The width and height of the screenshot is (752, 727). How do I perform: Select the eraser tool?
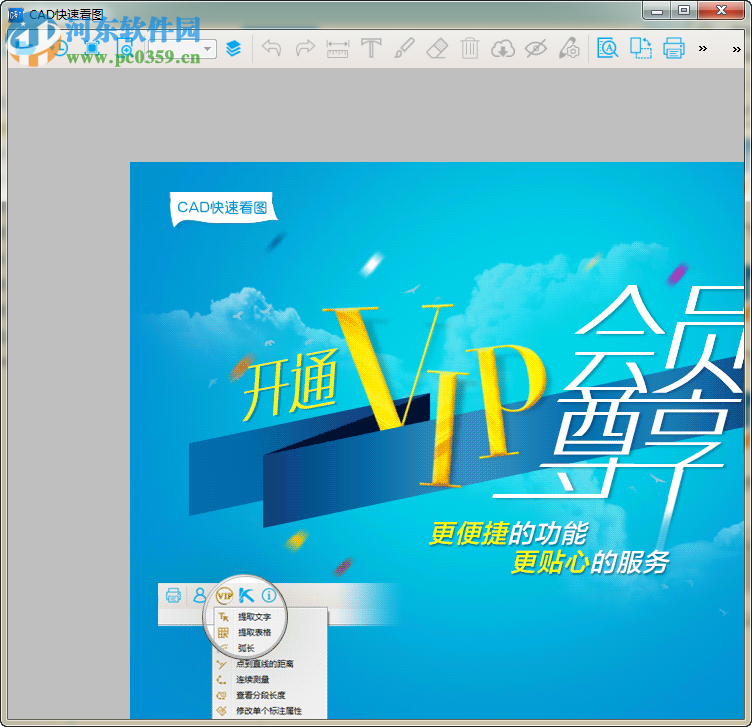437,48
